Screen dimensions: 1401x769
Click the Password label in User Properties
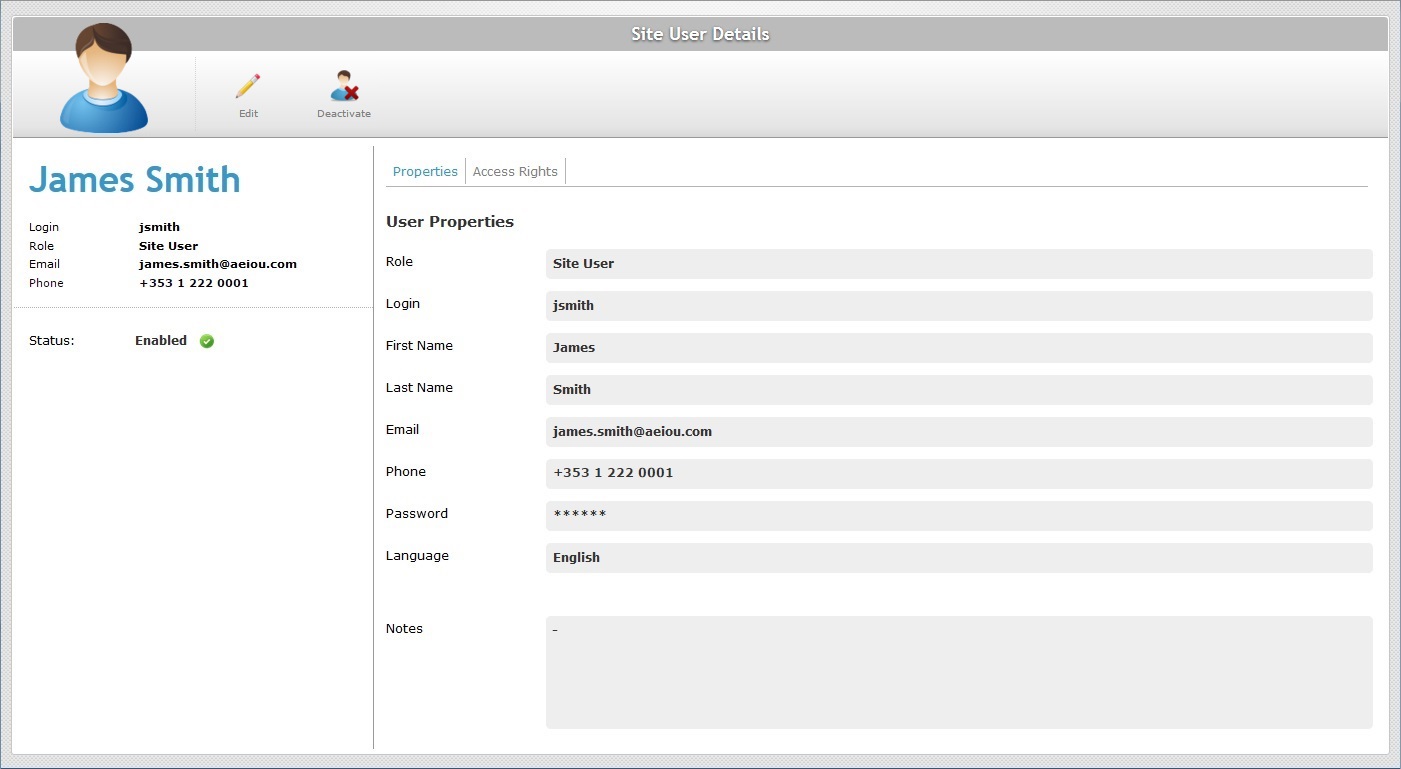[417, 514]
